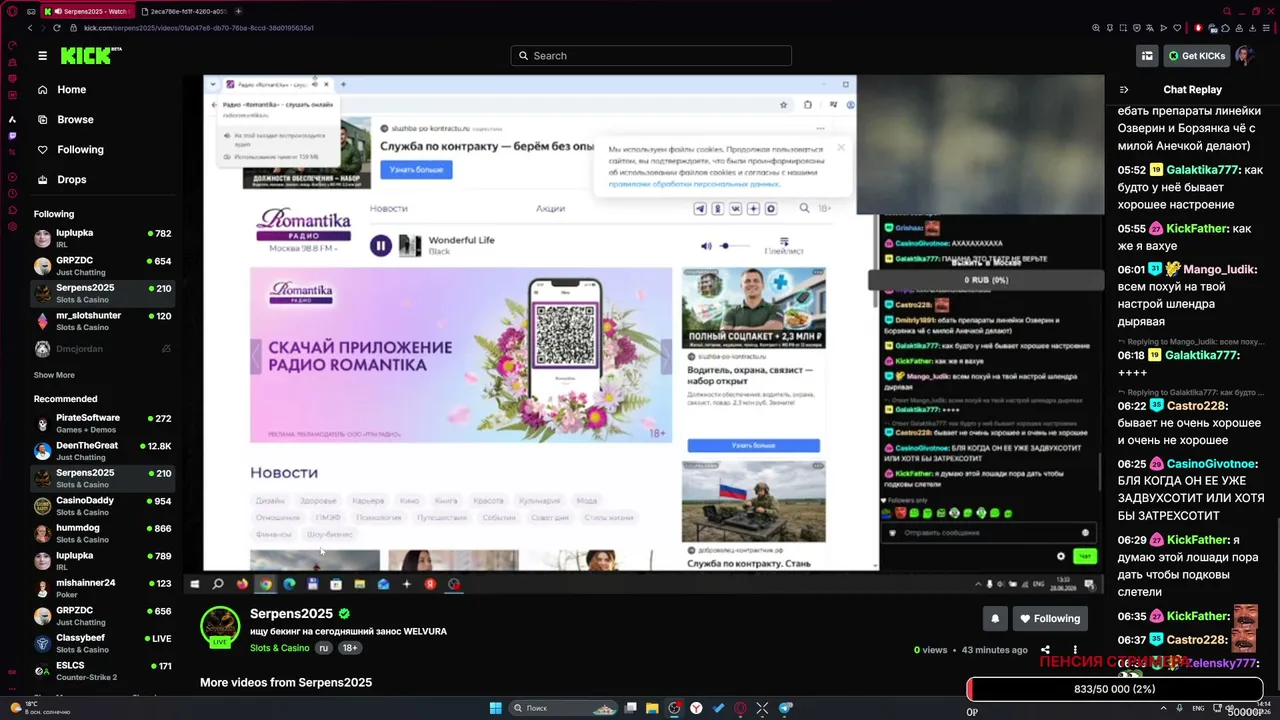Image resolution: width=1280 pixels, height=720 pixels.
Task: Open Classybeef recommended channel
Action: point(103,643)
